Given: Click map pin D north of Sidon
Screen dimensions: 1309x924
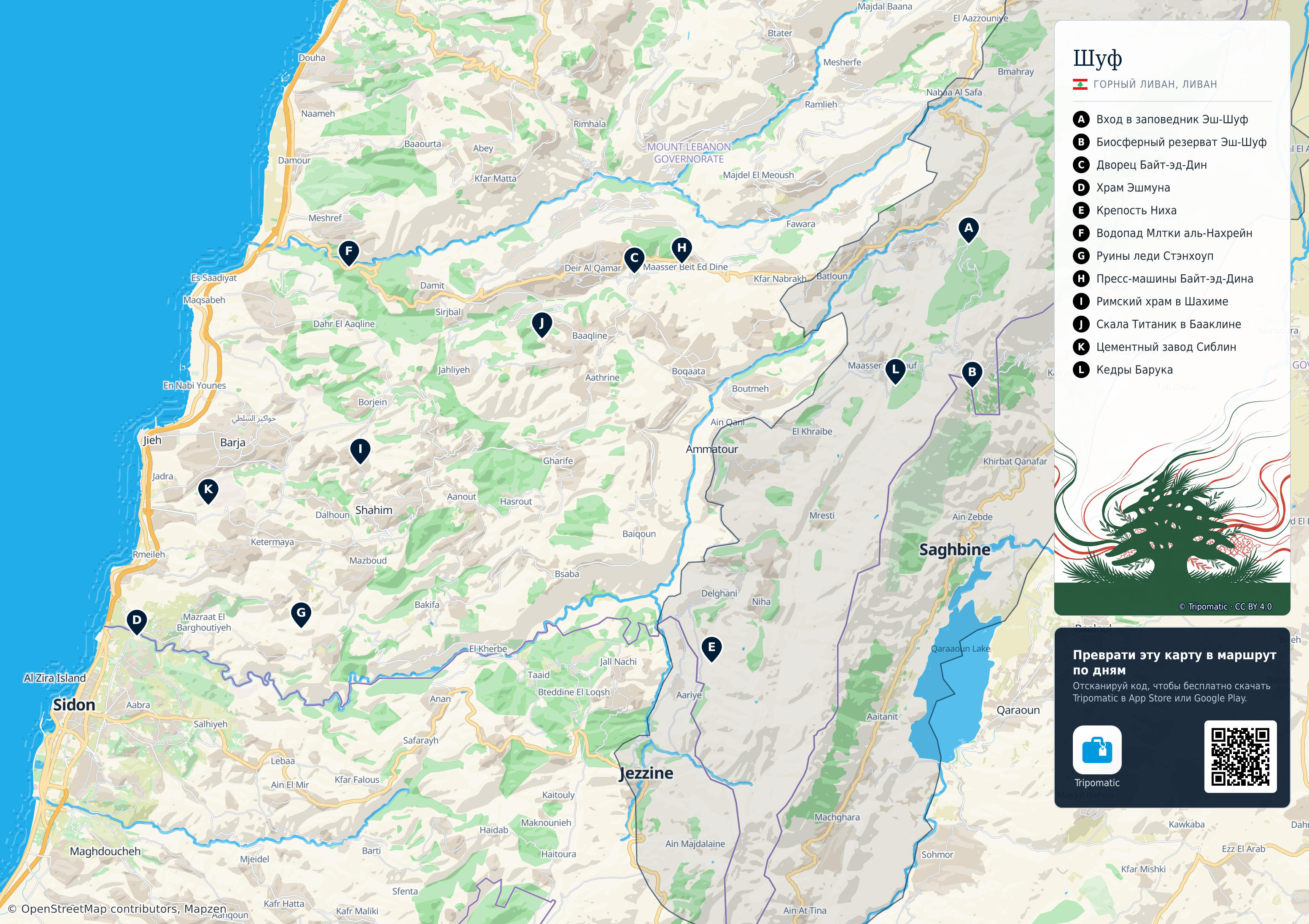Looking at the screenshot, I should point(136,622).
